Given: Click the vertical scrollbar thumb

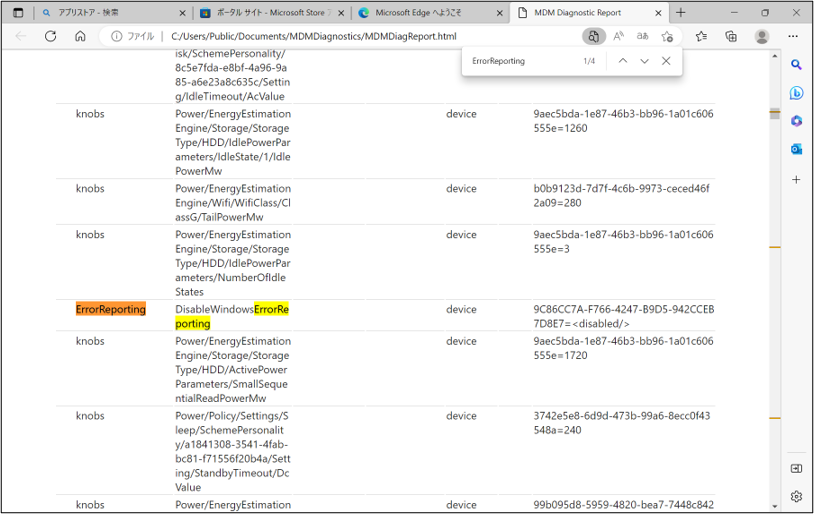Looking at the screenshot, I should click(x=775, y=114).
